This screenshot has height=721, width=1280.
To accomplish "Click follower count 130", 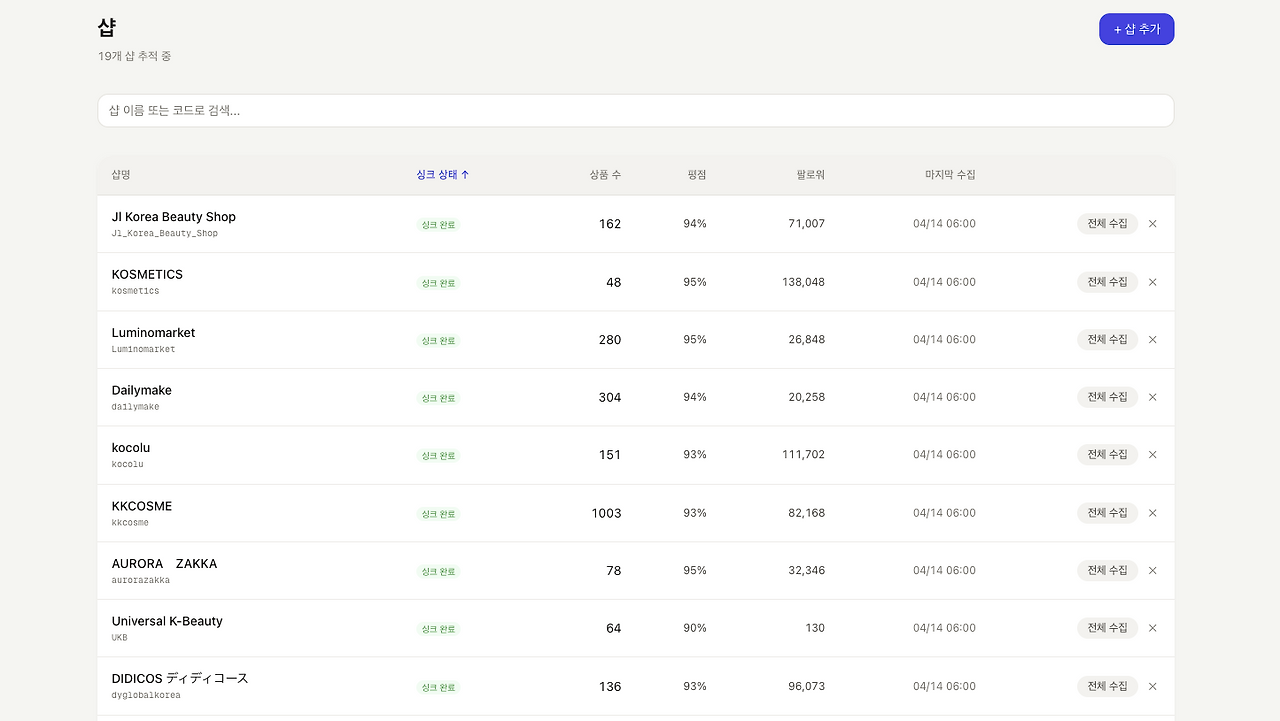I will click(816, 628).
